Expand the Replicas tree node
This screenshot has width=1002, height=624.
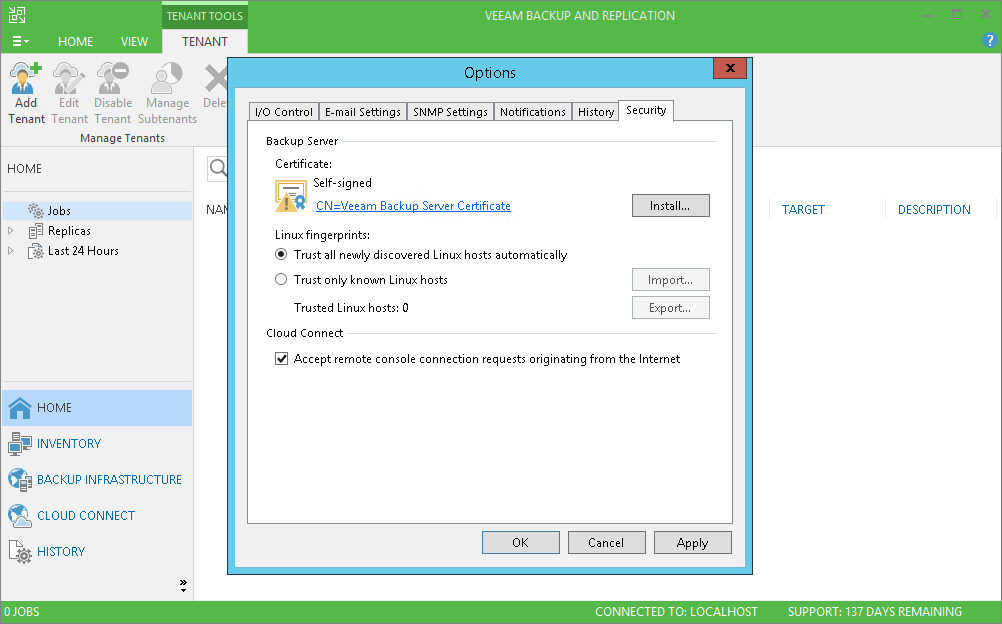(x=10, y=231)
